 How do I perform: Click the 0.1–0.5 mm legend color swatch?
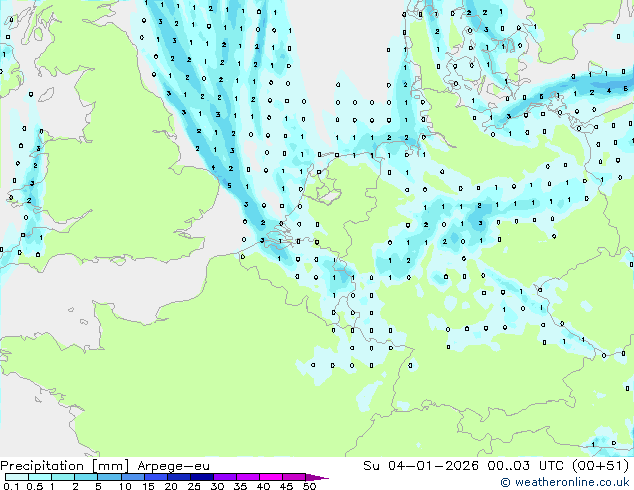[x=17, y=477]
